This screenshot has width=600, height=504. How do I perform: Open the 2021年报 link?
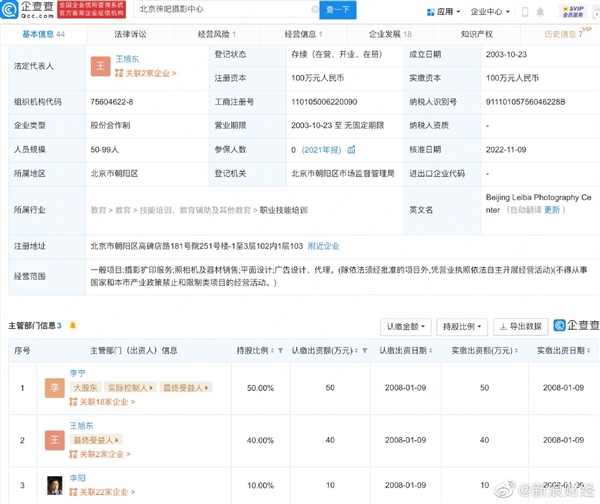(321, 150)
